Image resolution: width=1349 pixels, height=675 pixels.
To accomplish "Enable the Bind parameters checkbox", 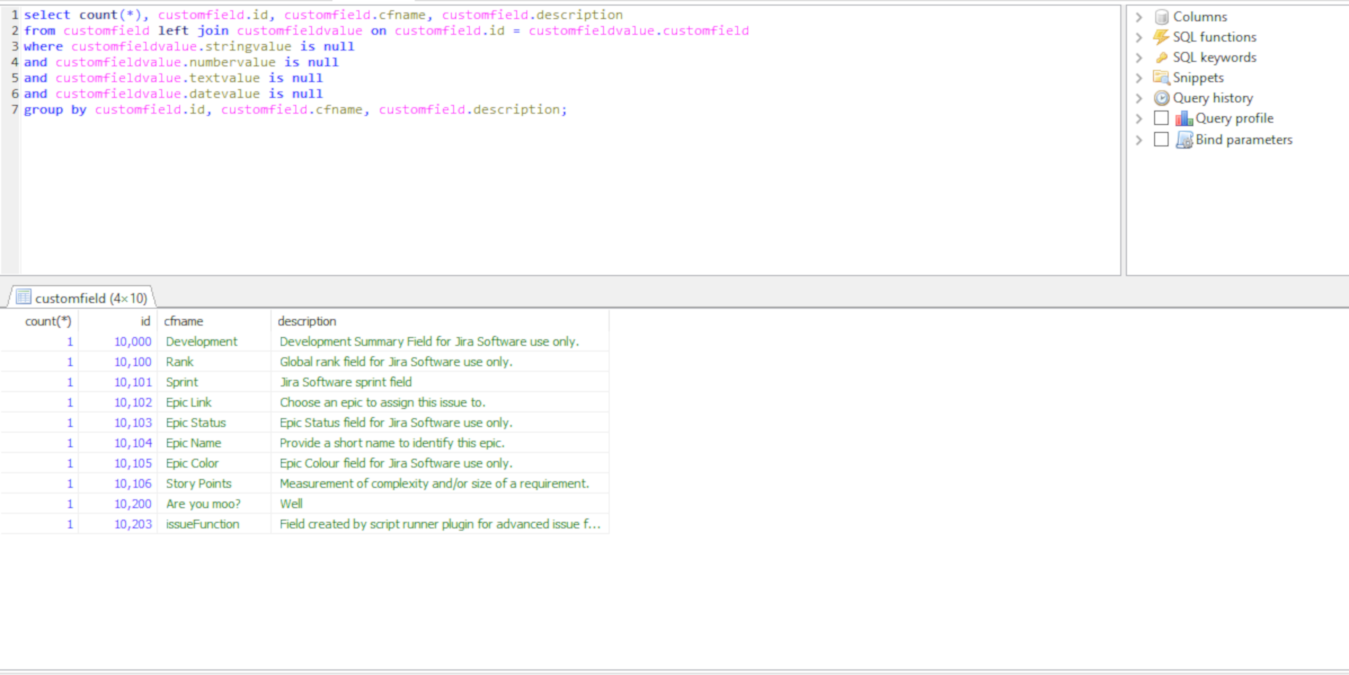I will (1161, 140).
